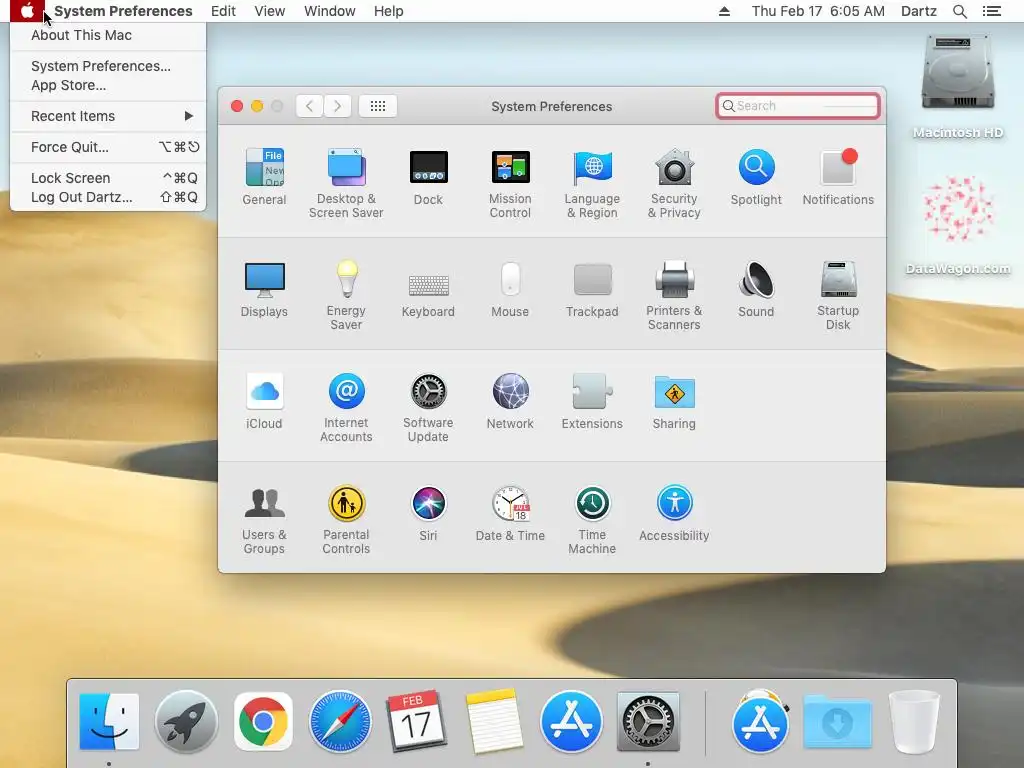The width and height of the screenshot is (1024, 768).
Task: Open Printers & Scanners preferences
Action: (x=674, y=295)
